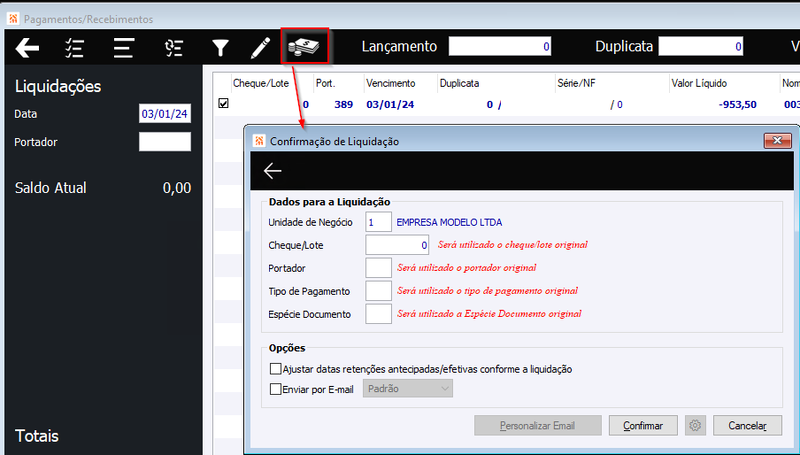
Task: Click the Série/NF column header
Action: coord(576,83)
